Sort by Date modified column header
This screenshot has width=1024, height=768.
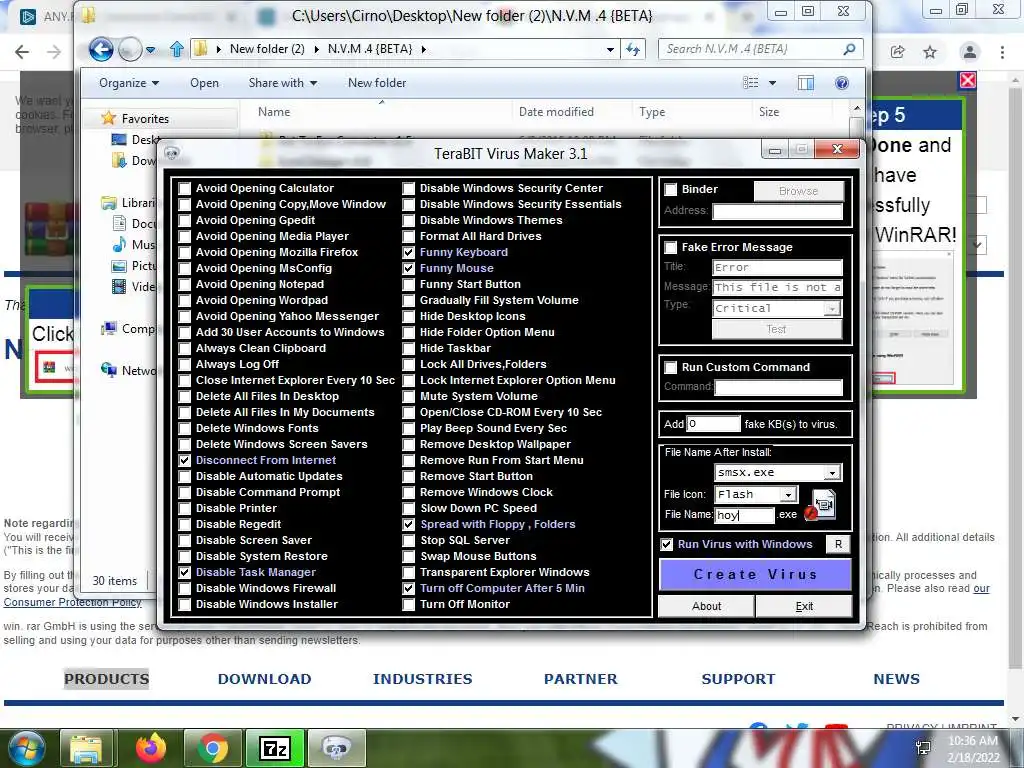coord(556,112)
